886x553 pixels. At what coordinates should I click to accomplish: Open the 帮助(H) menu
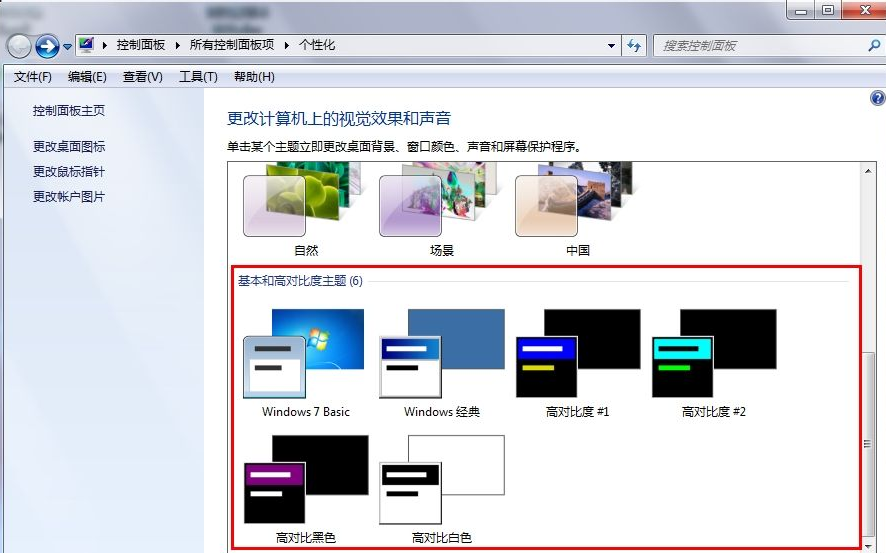(254, 77)
